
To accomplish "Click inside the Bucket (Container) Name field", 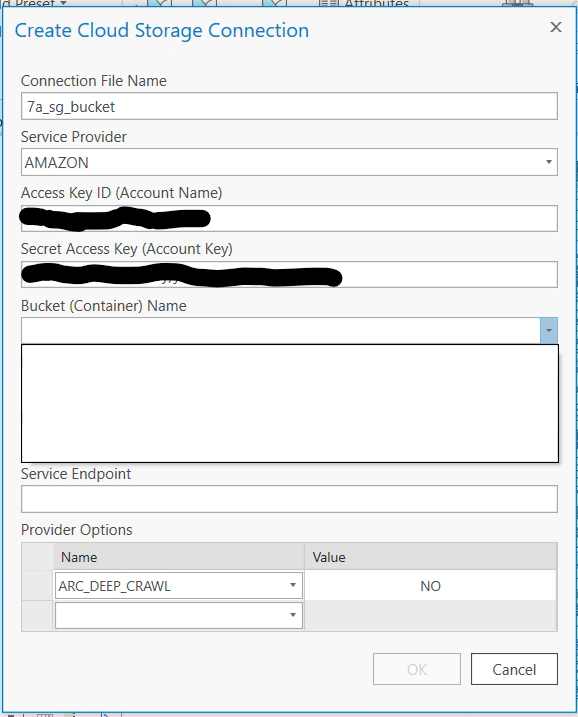I will click(280, 330).
